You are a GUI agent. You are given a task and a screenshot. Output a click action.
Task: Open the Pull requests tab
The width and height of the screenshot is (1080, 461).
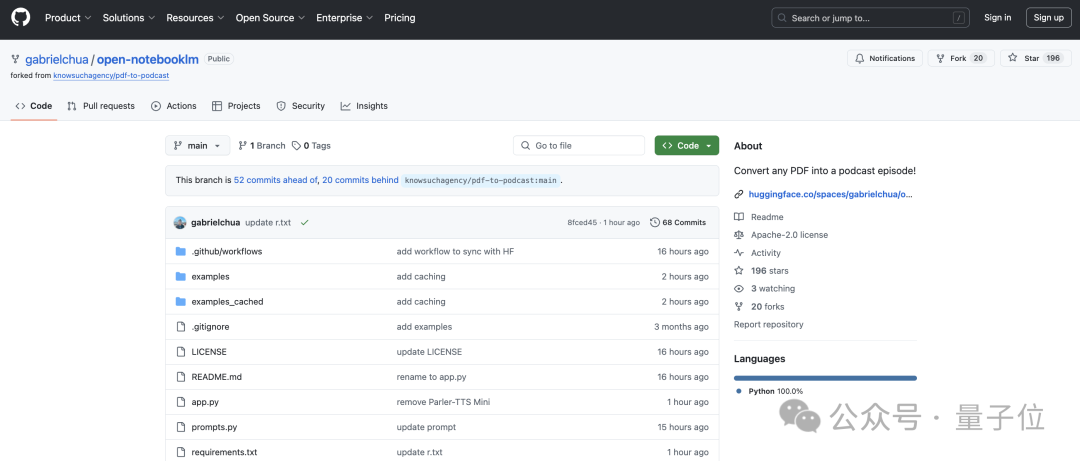coord(101,106)
